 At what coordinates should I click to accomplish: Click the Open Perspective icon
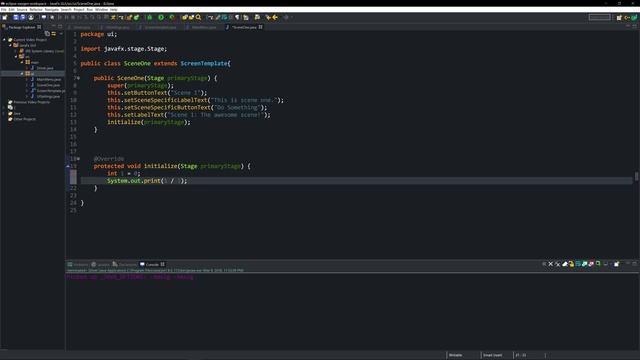619,17
